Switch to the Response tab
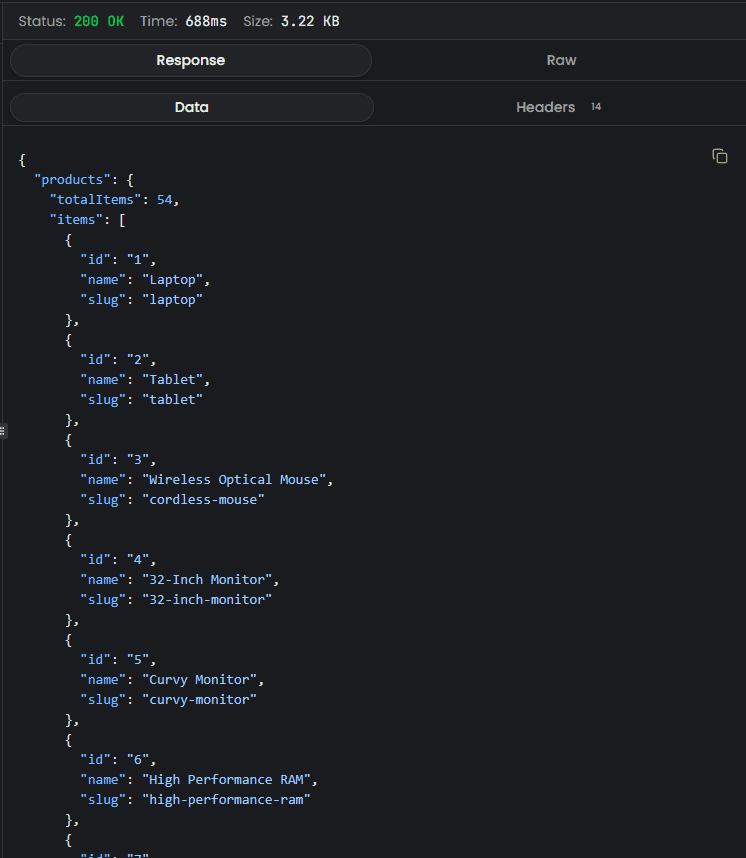This screenshot has height=858, width=746. 191,60
